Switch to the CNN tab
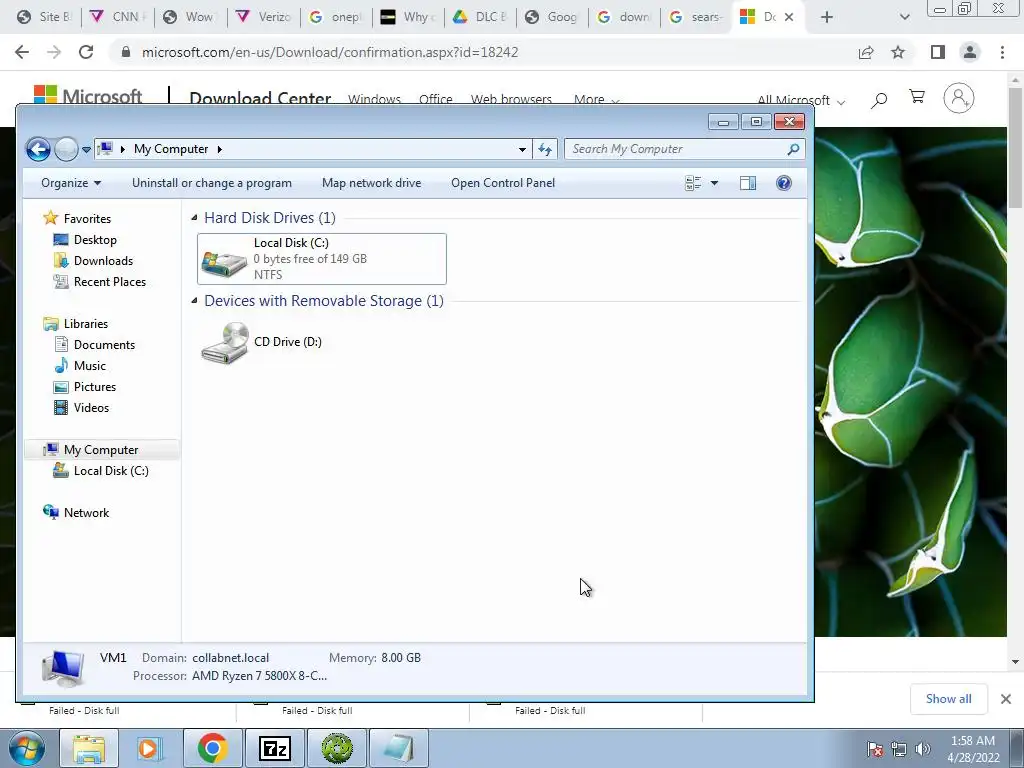This screenshot has height=768, width=1024. click(118, 17)
